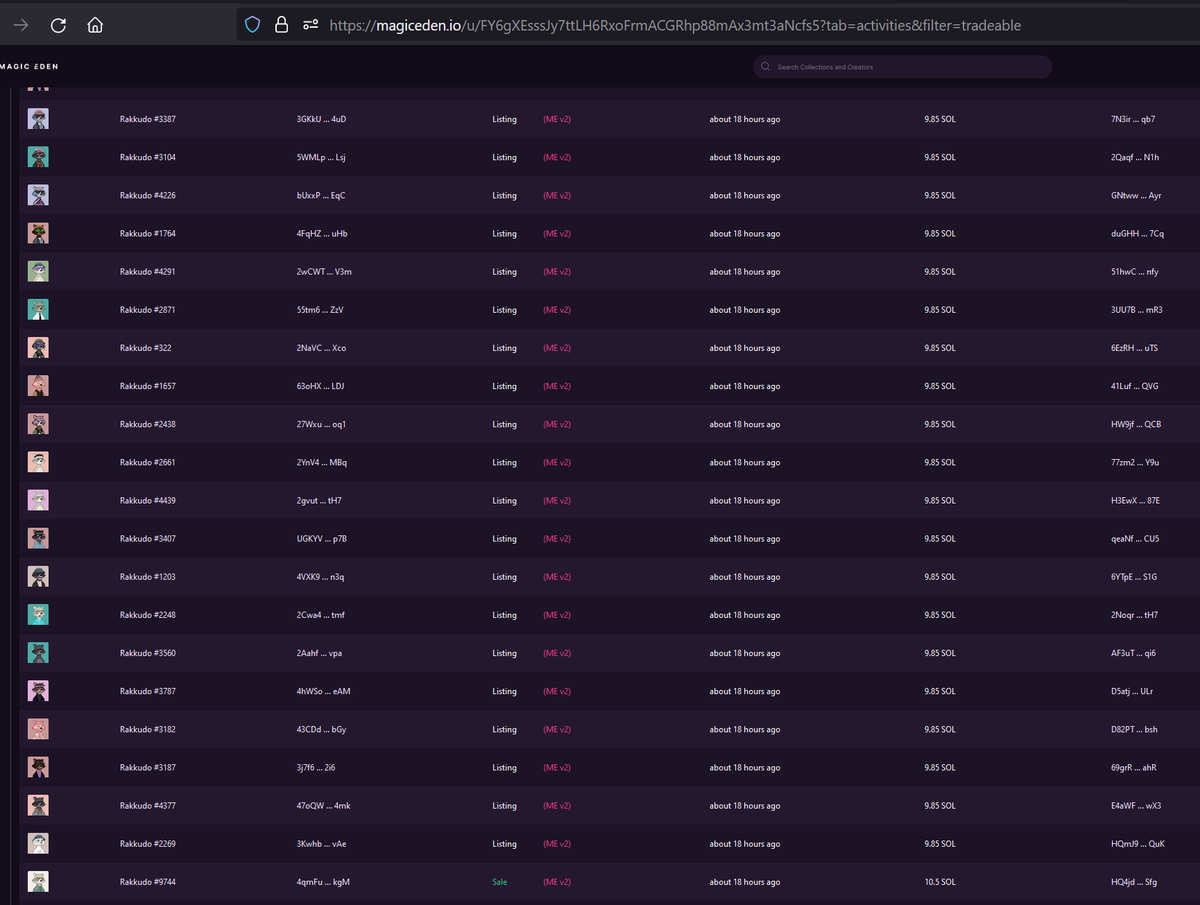Open wallet address 2Qaqf ... N1h

point(1135,157)
